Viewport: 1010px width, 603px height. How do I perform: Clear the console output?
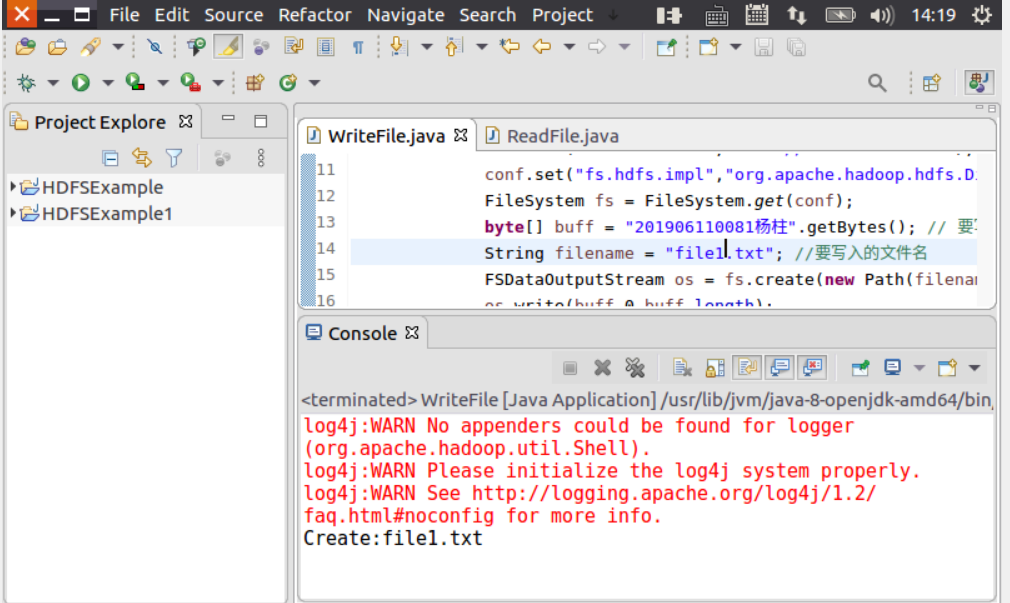[683, 368]
